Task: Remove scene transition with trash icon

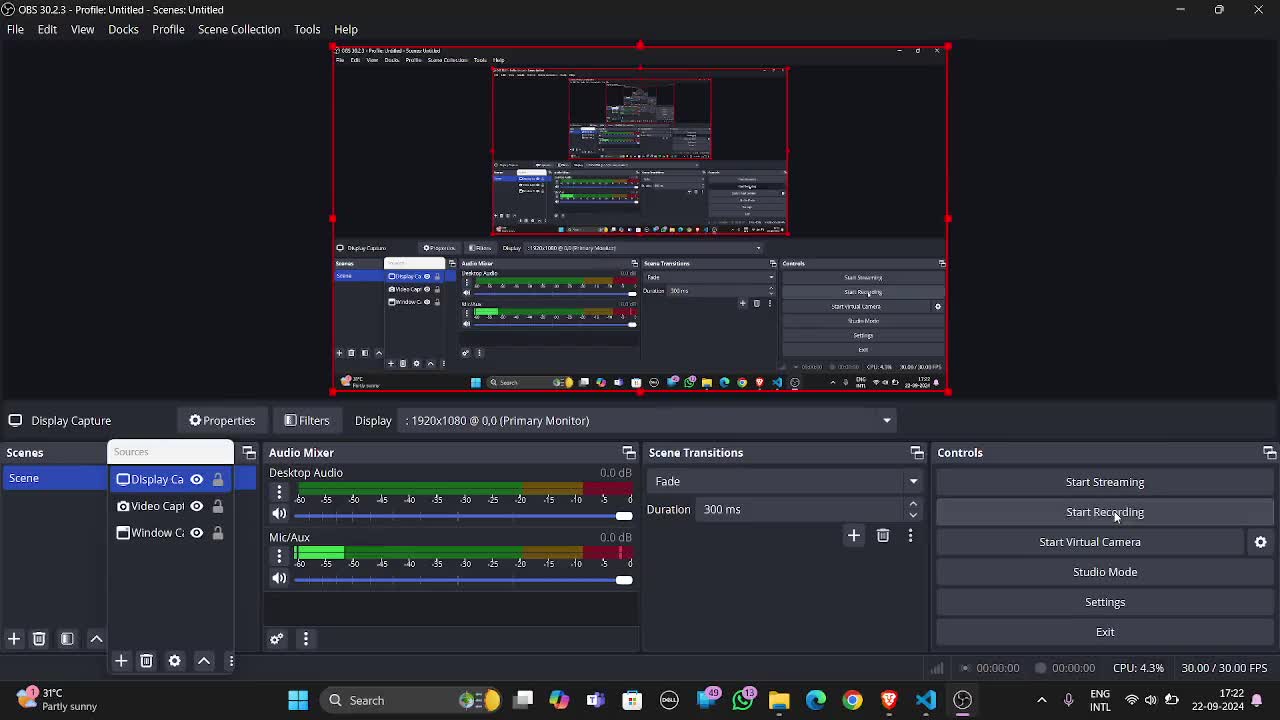Action: pos(883,536)
